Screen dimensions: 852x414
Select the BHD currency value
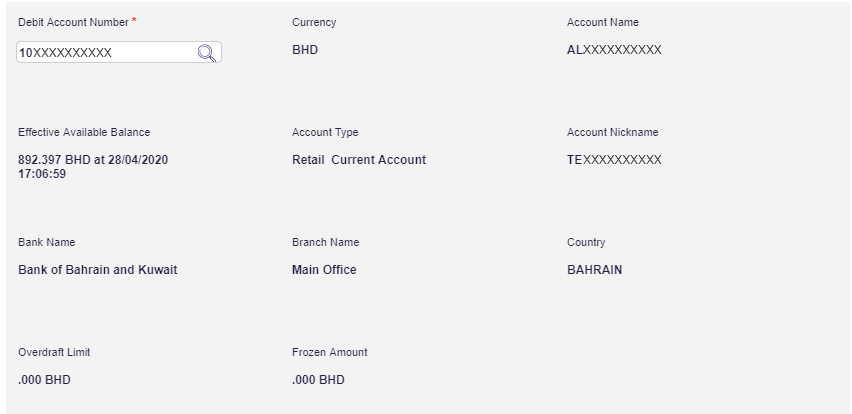pos(305,50)
